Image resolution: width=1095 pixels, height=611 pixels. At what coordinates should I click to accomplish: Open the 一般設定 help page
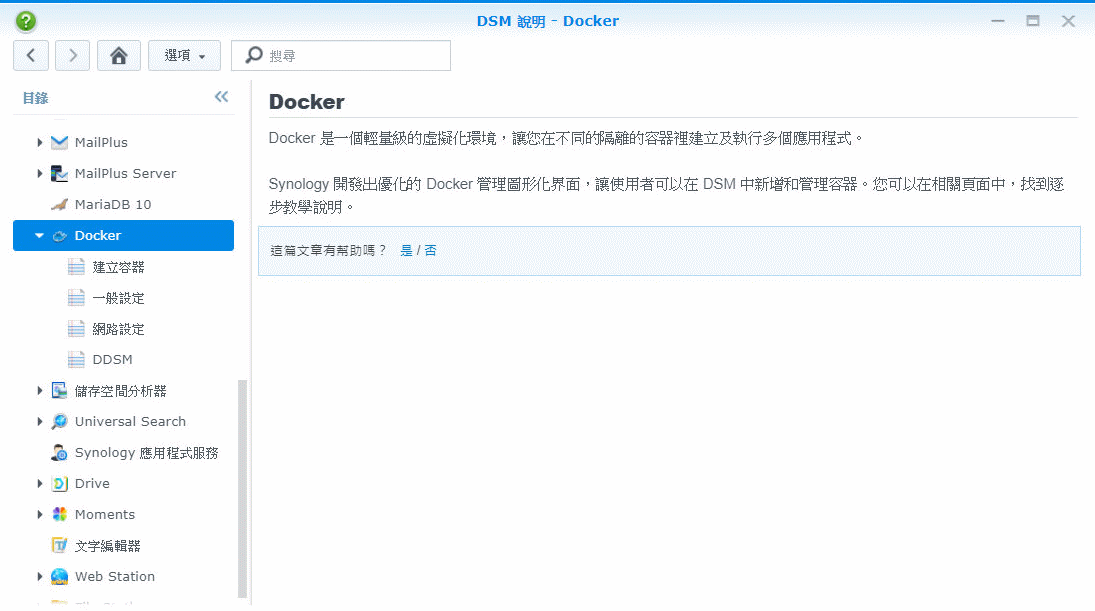(x=119, y=298)
